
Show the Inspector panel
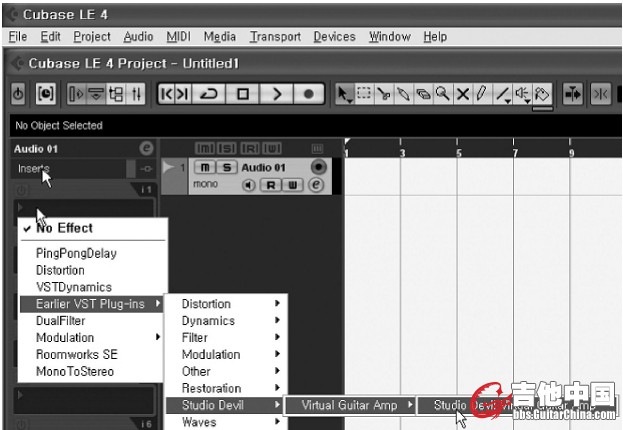pyautogui.click(x=76, y=94)
